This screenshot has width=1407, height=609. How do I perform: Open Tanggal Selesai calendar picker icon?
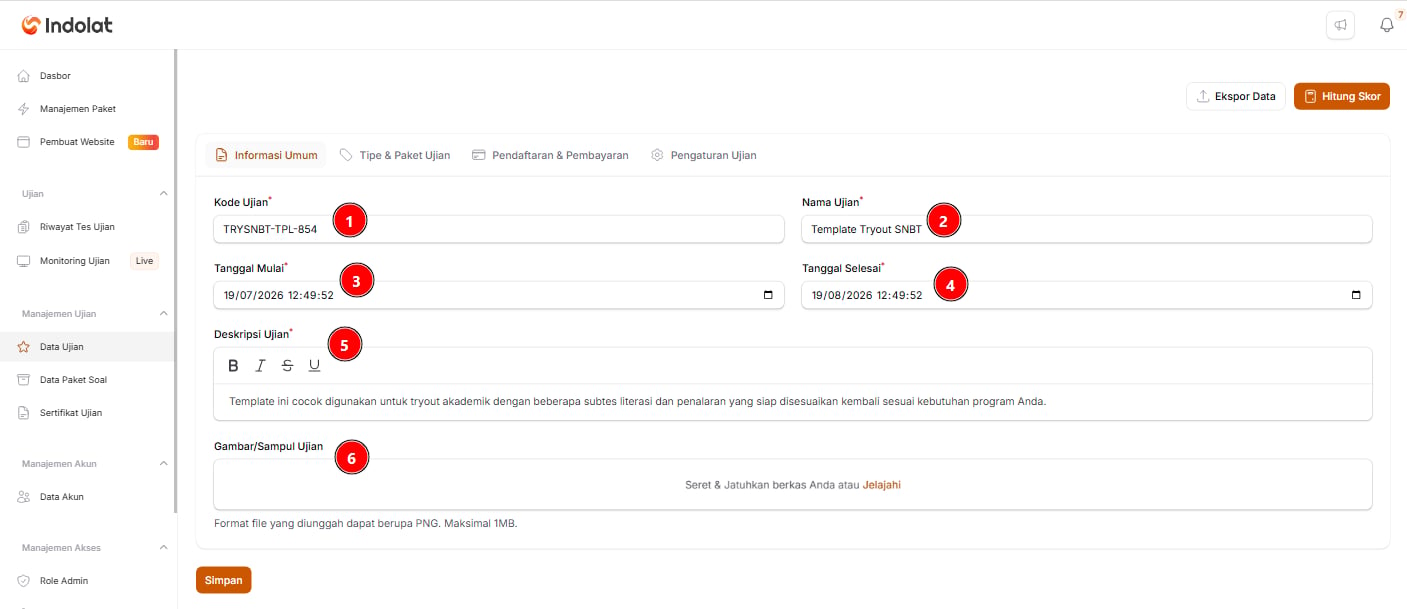coord(1356,295)
